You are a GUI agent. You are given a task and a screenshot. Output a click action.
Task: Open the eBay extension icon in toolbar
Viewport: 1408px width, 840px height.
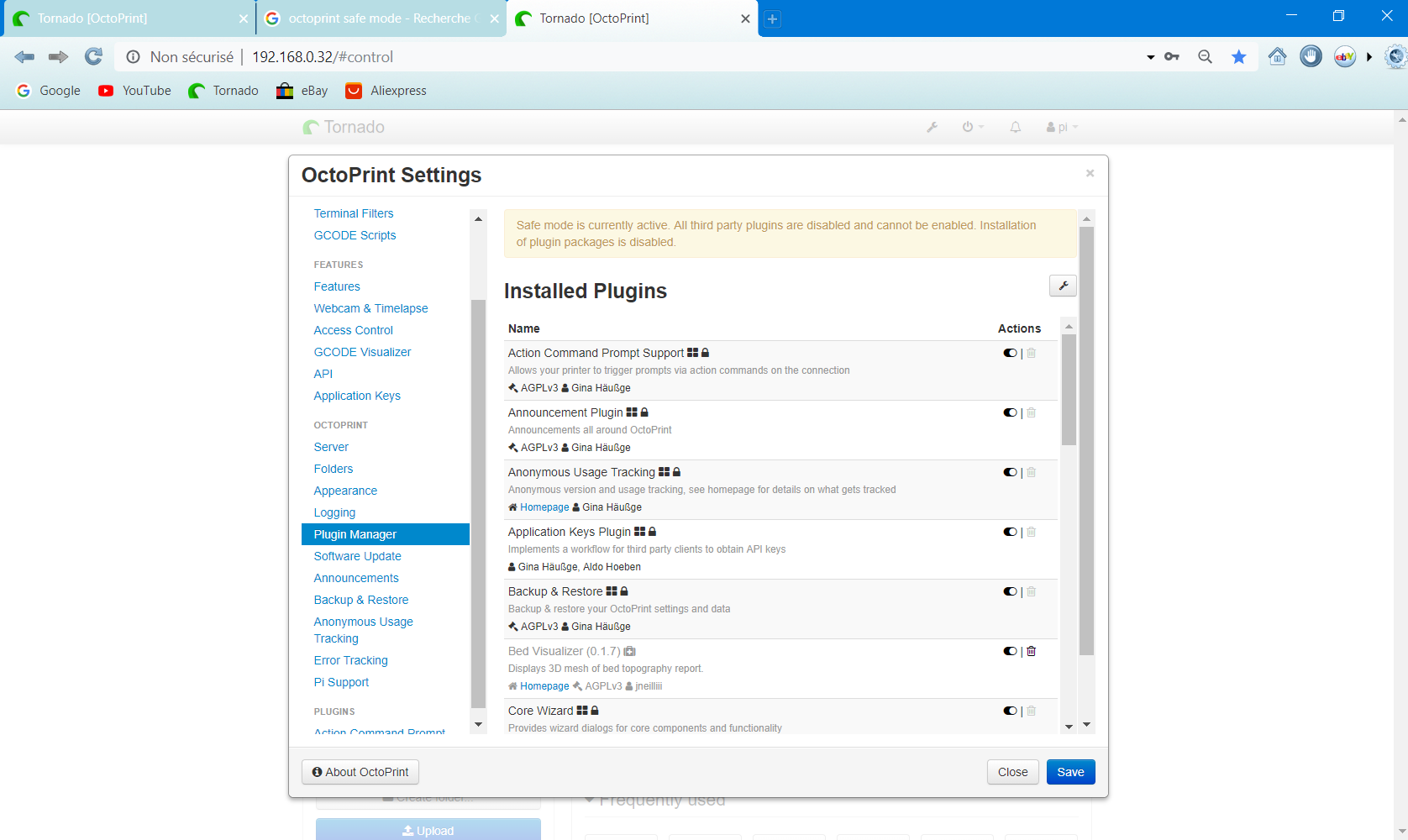coord(1345,56)
